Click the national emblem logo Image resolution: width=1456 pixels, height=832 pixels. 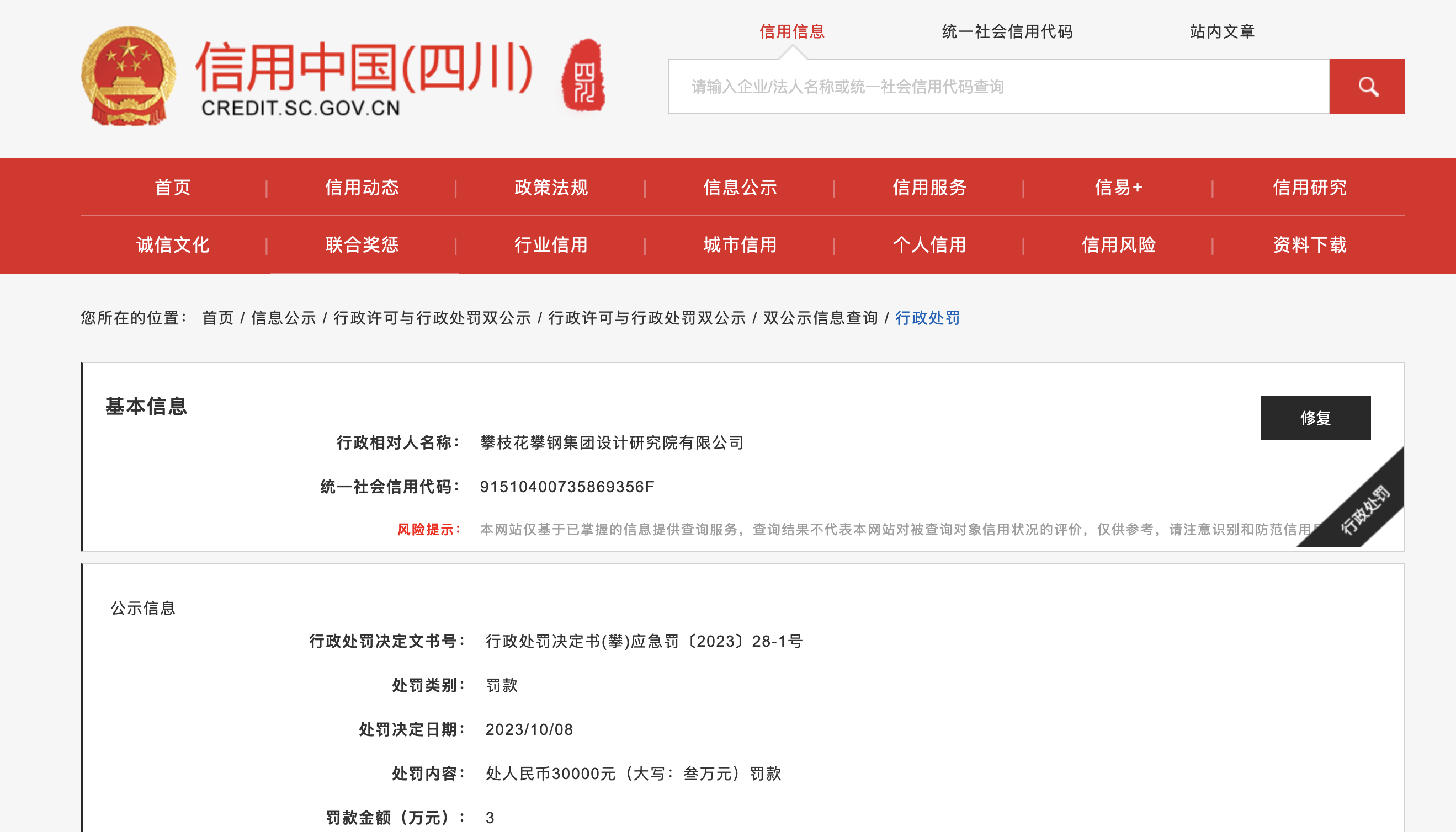(x=129, y=76)
